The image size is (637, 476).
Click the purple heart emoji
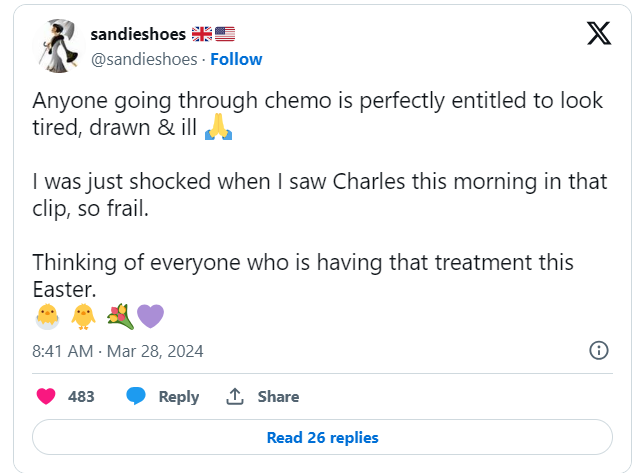pos(150,317)
